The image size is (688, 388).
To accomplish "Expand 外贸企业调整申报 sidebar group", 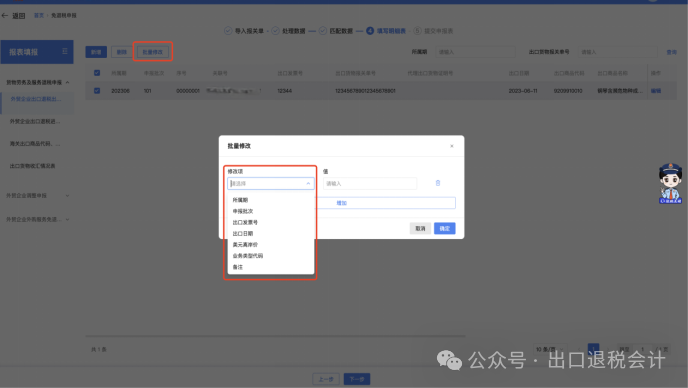I will [38, 196].
